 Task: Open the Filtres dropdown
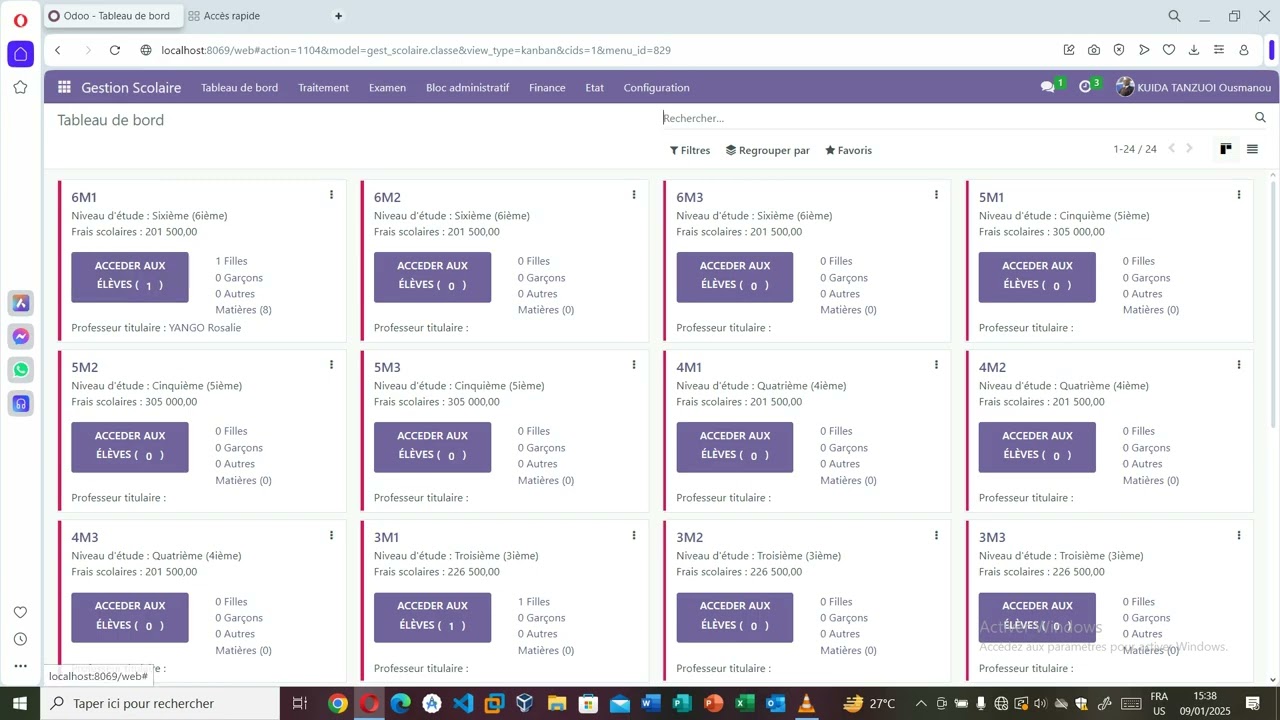click(690, 150)
